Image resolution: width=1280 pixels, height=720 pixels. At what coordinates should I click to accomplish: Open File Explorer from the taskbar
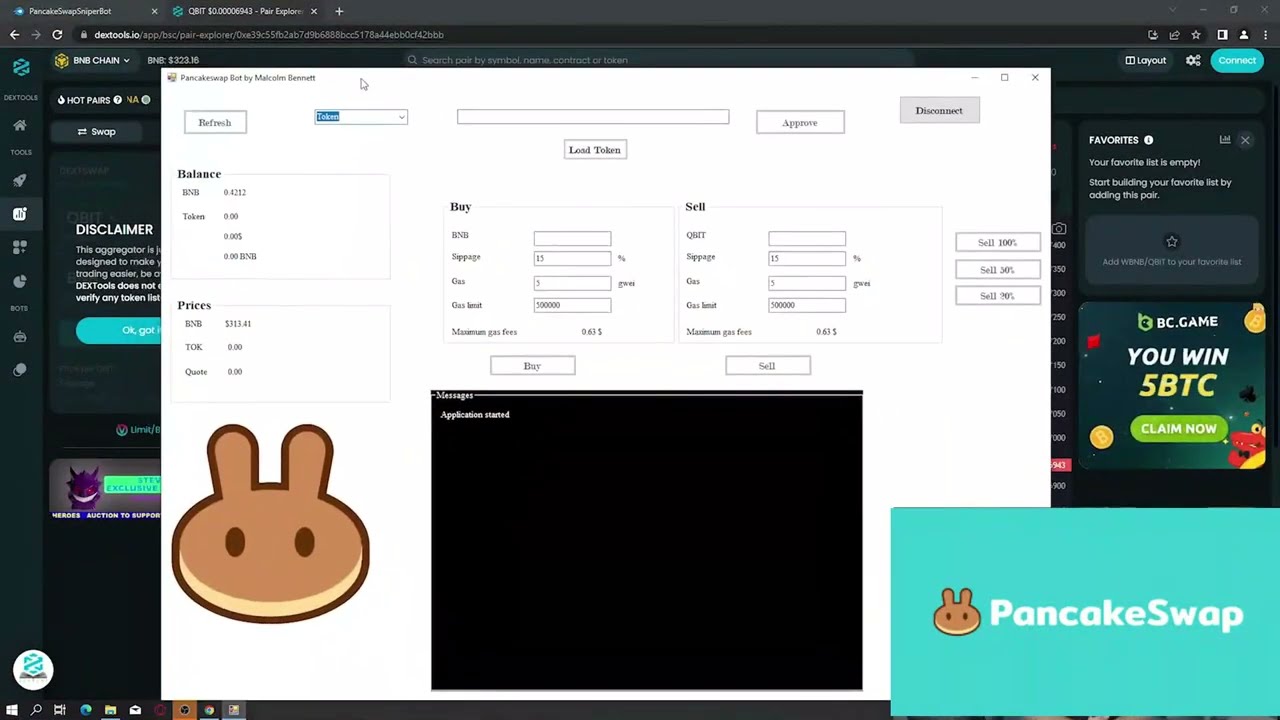click(x=110, y=710)
